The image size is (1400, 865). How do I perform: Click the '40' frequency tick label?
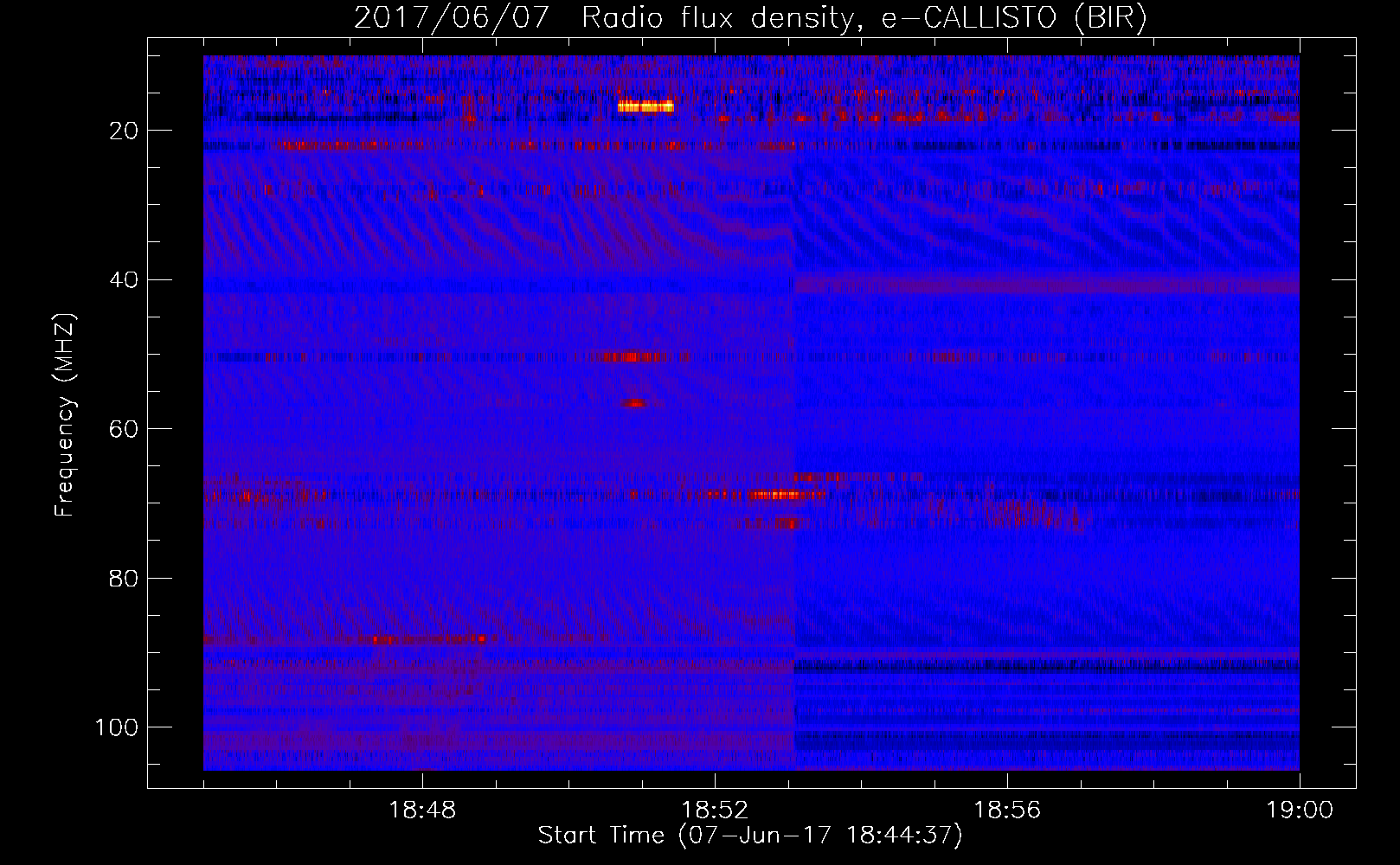pos(125,279)
